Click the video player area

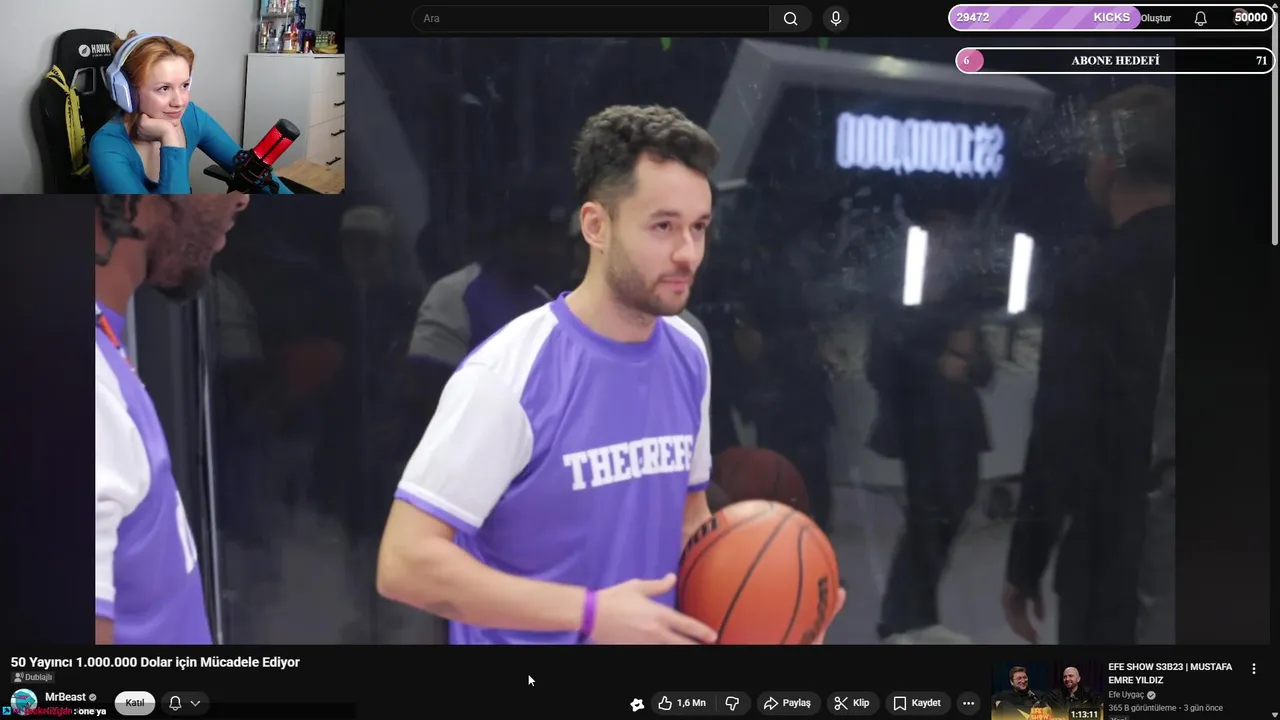634,340
